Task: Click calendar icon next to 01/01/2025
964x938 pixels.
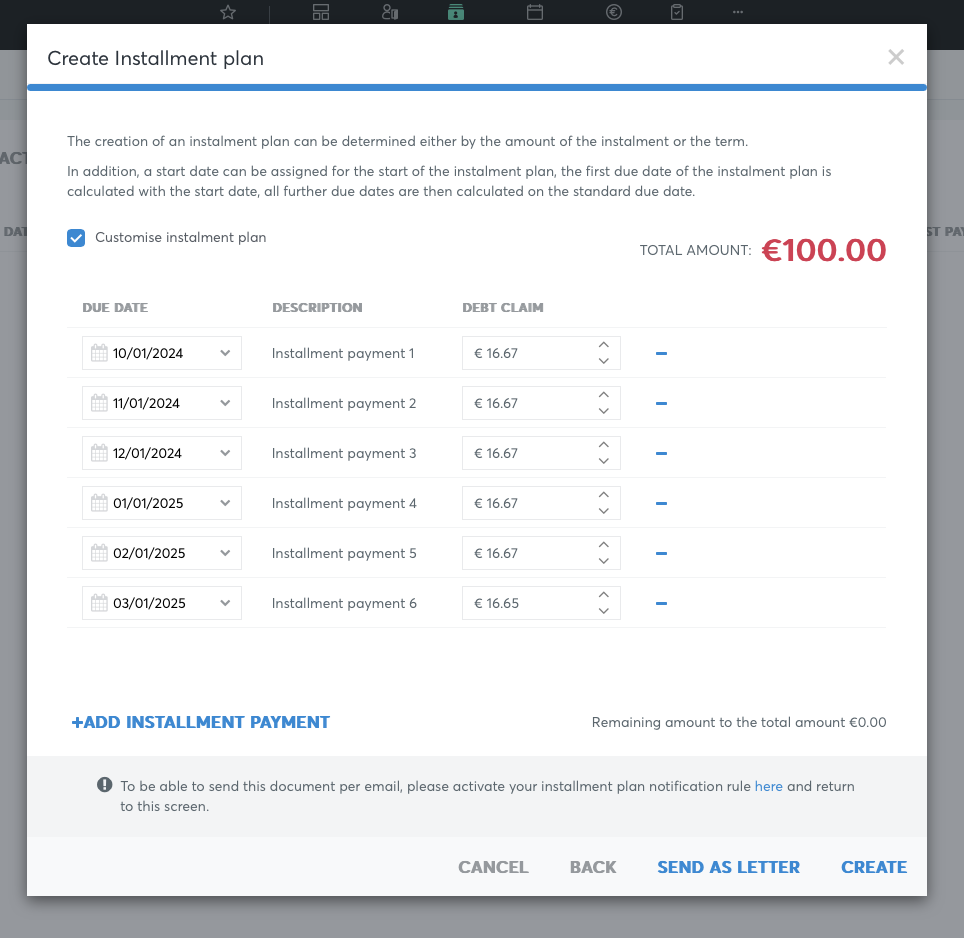Action: [99, 503]
